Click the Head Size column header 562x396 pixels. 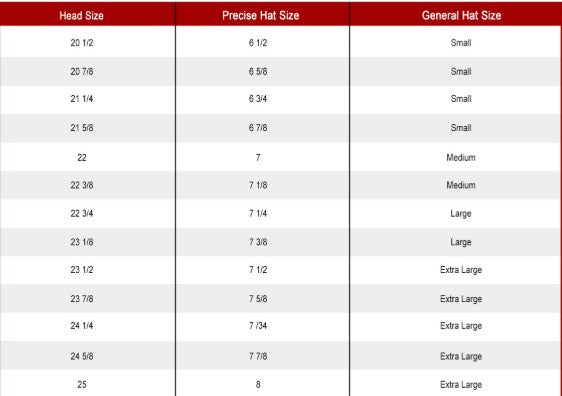point(81,15)
